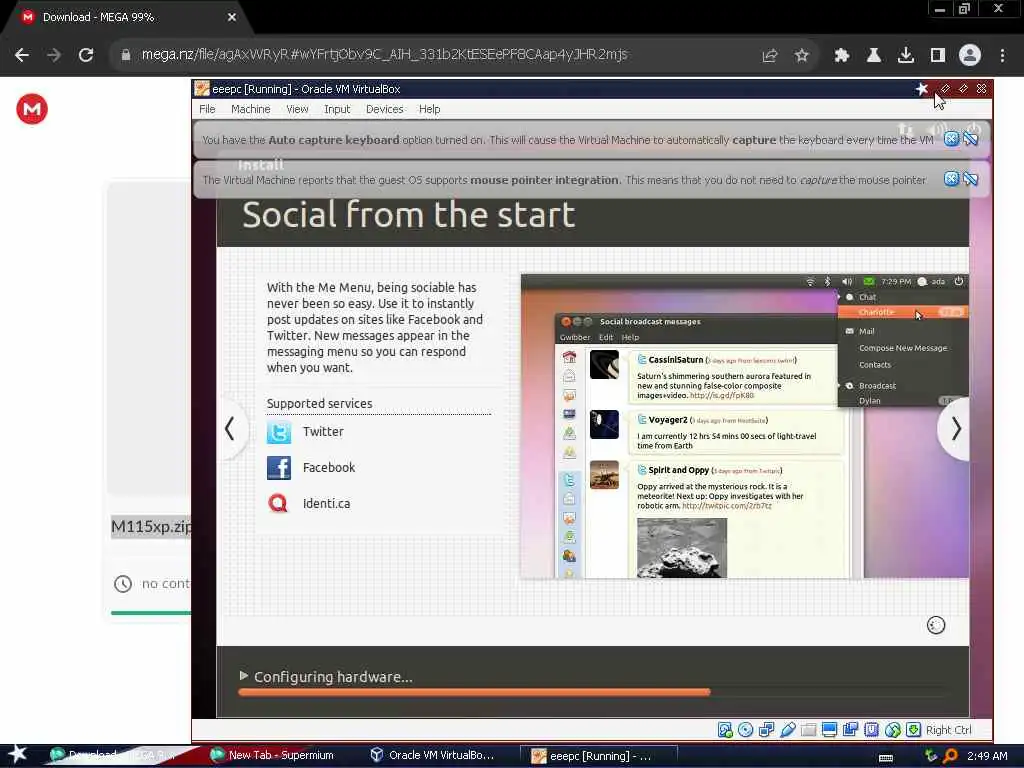Open the Devices menu
The width and height of the screenshot is (1024, 768).
(x=385, y=109)
